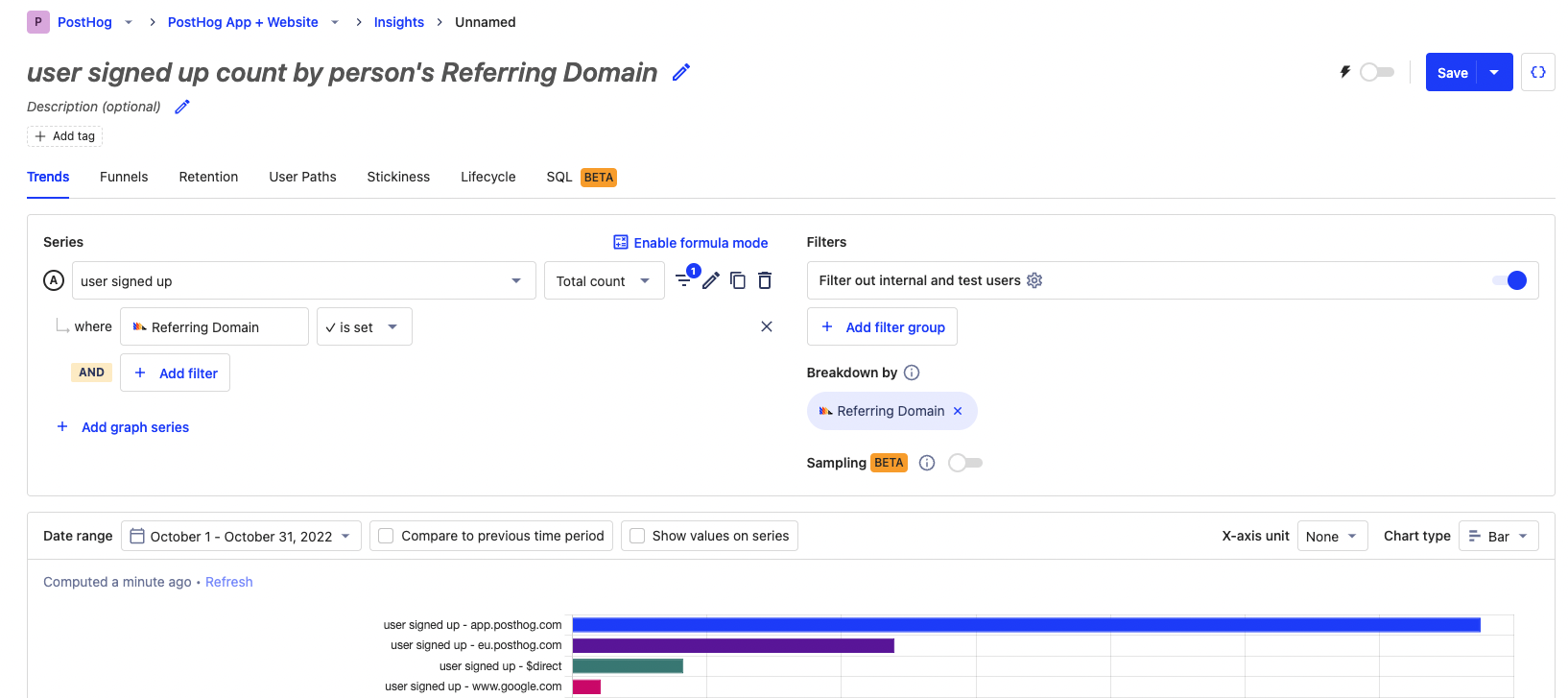Toggle off Filter out internal and test users
This screenshot has width=1568, height=698.
click(1509, 280)
